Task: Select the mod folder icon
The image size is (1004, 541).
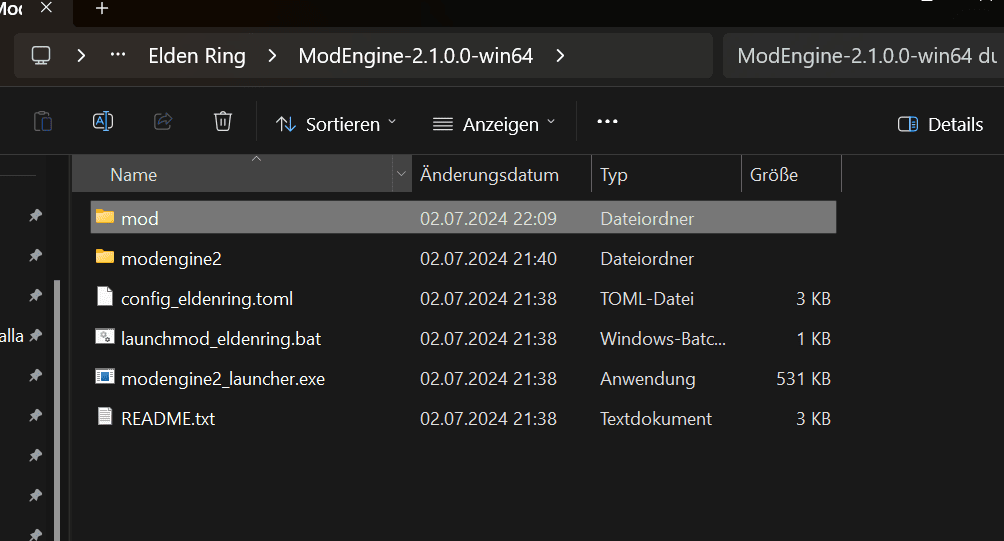Action: coord(105,217)
